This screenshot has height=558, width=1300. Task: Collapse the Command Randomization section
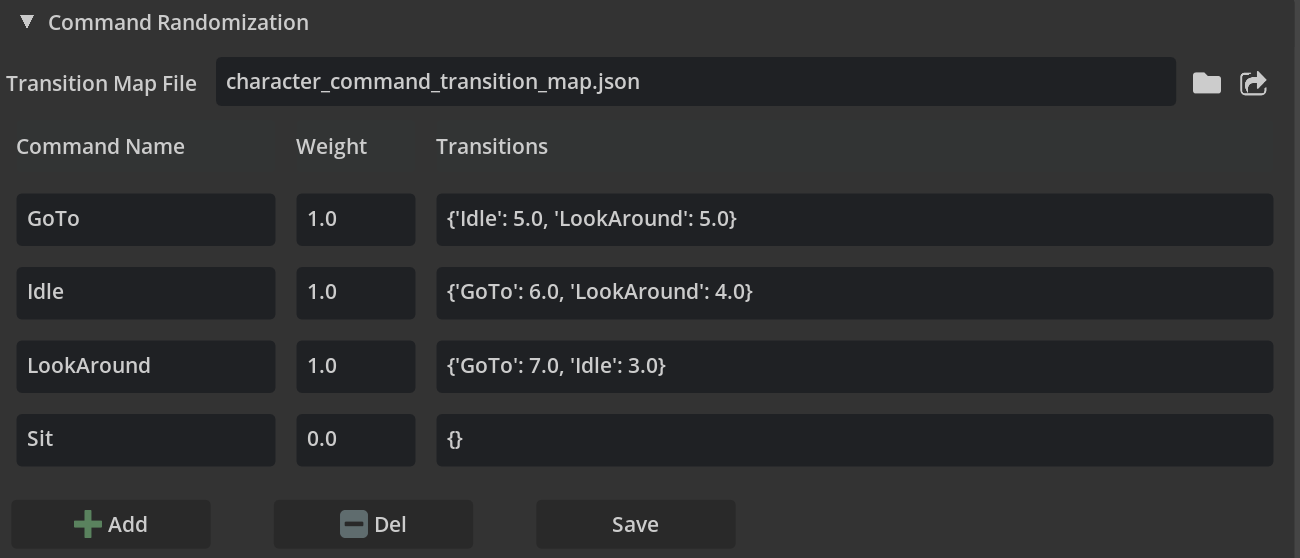click(27, 21)
